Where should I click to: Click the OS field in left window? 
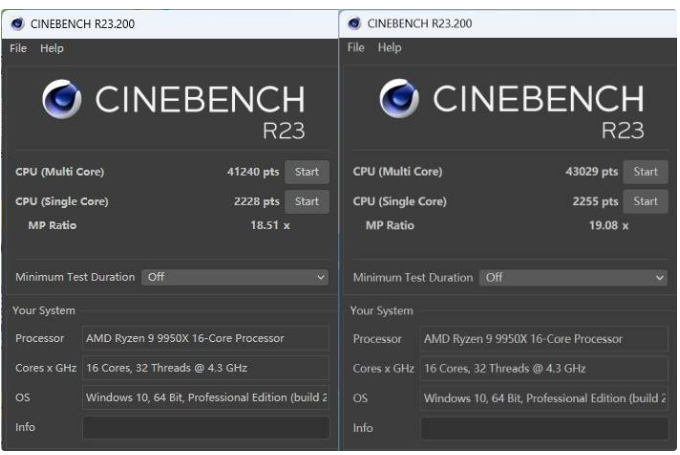(x=205, y=398)
